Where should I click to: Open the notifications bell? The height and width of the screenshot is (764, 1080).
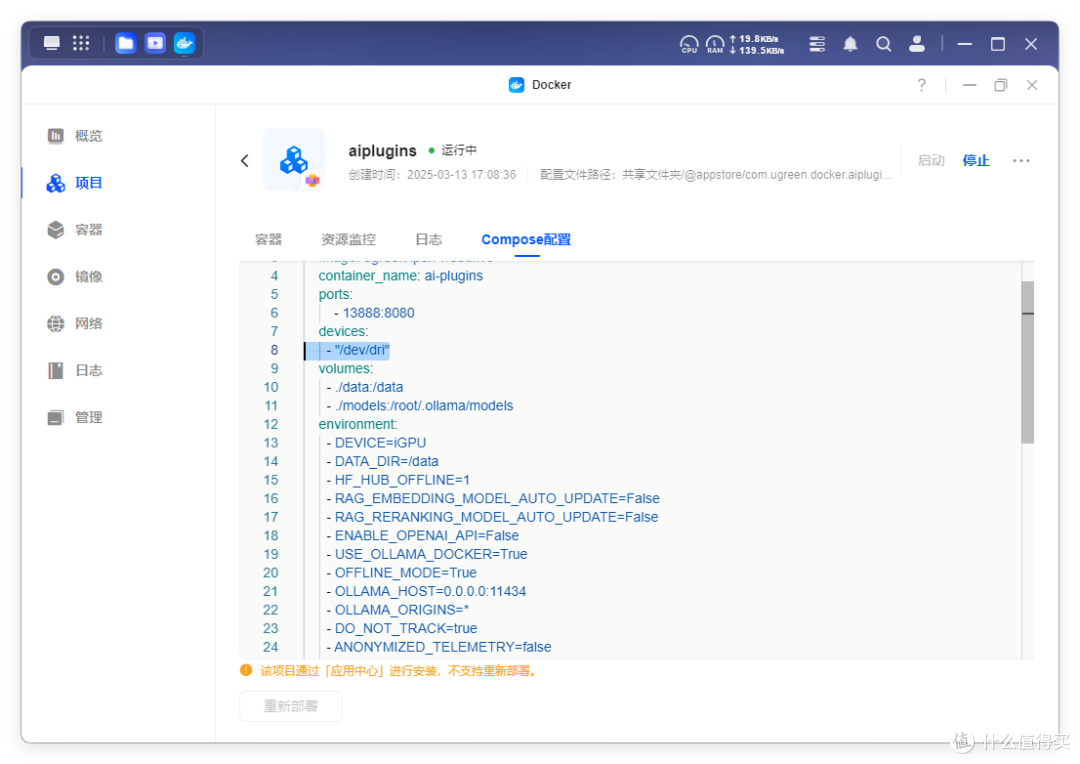coord(851,44)
